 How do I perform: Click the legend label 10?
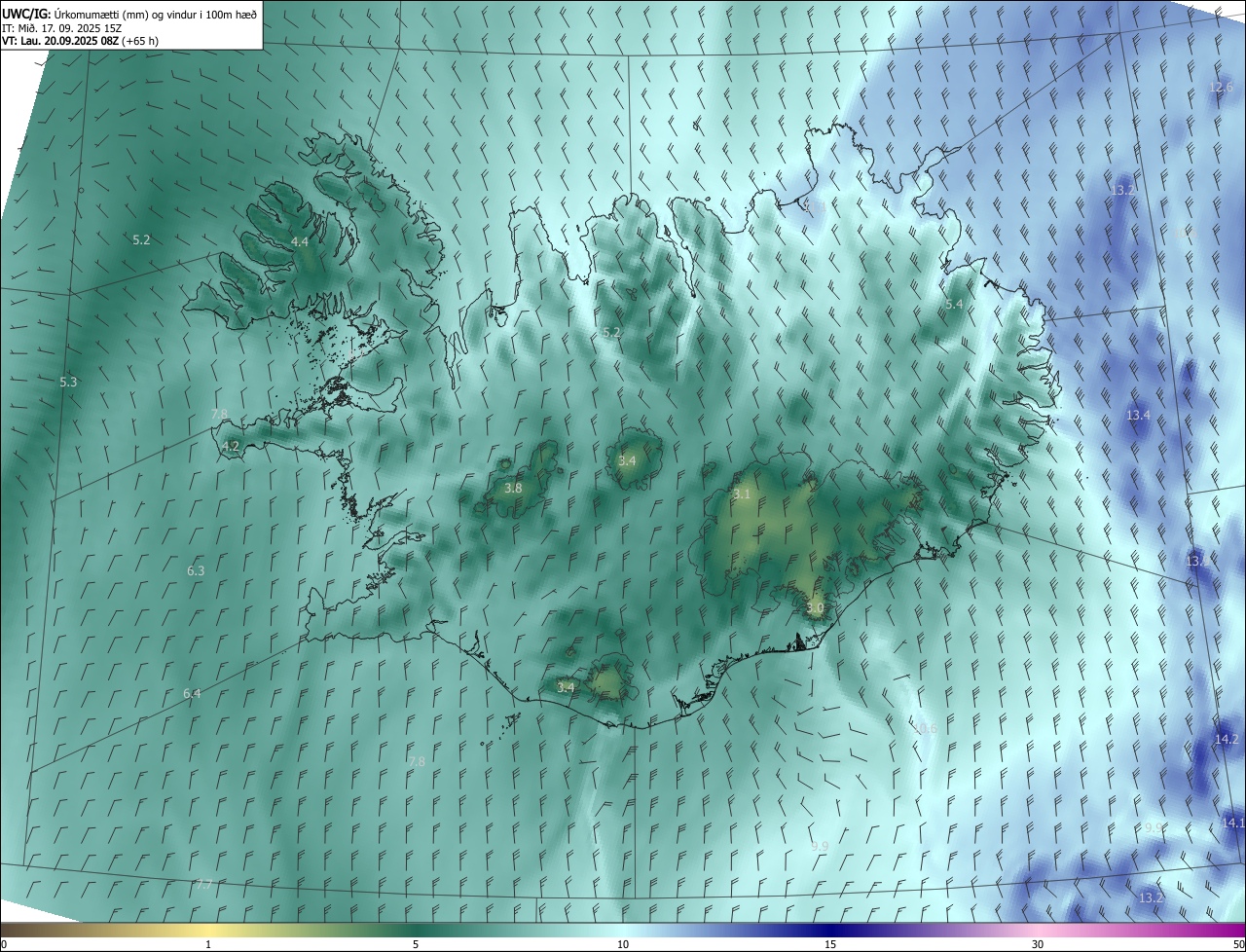click(x=623, y=945)
